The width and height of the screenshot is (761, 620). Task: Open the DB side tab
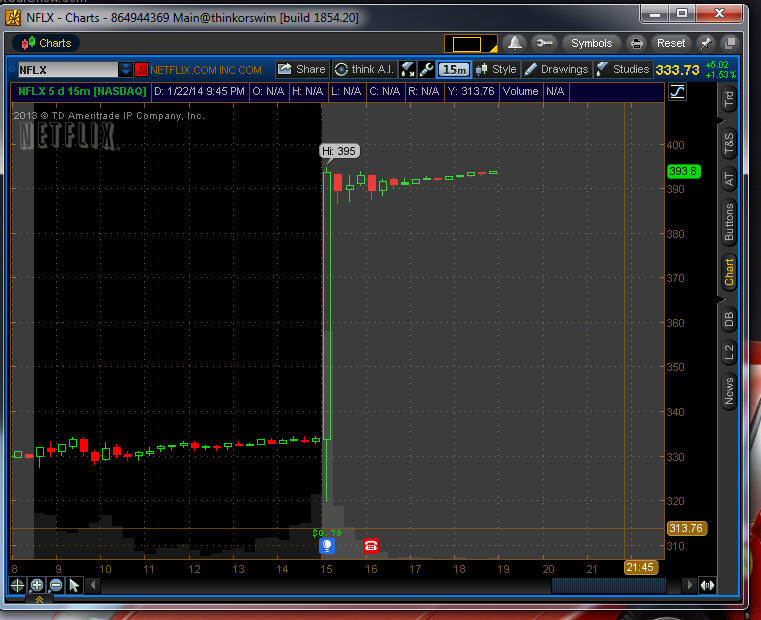click(x=729, y=319)
